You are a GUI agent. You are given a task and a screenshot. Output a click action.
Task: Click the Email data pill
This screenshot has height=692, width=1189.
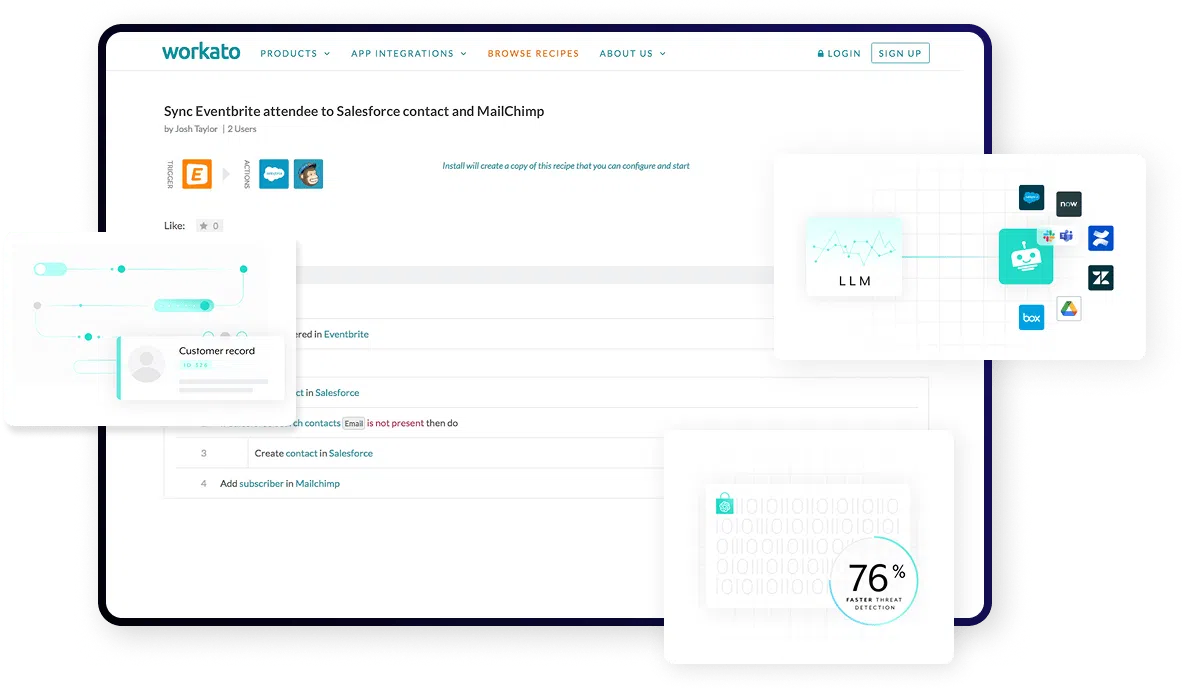pyautogui.click(x=354, y=424)
